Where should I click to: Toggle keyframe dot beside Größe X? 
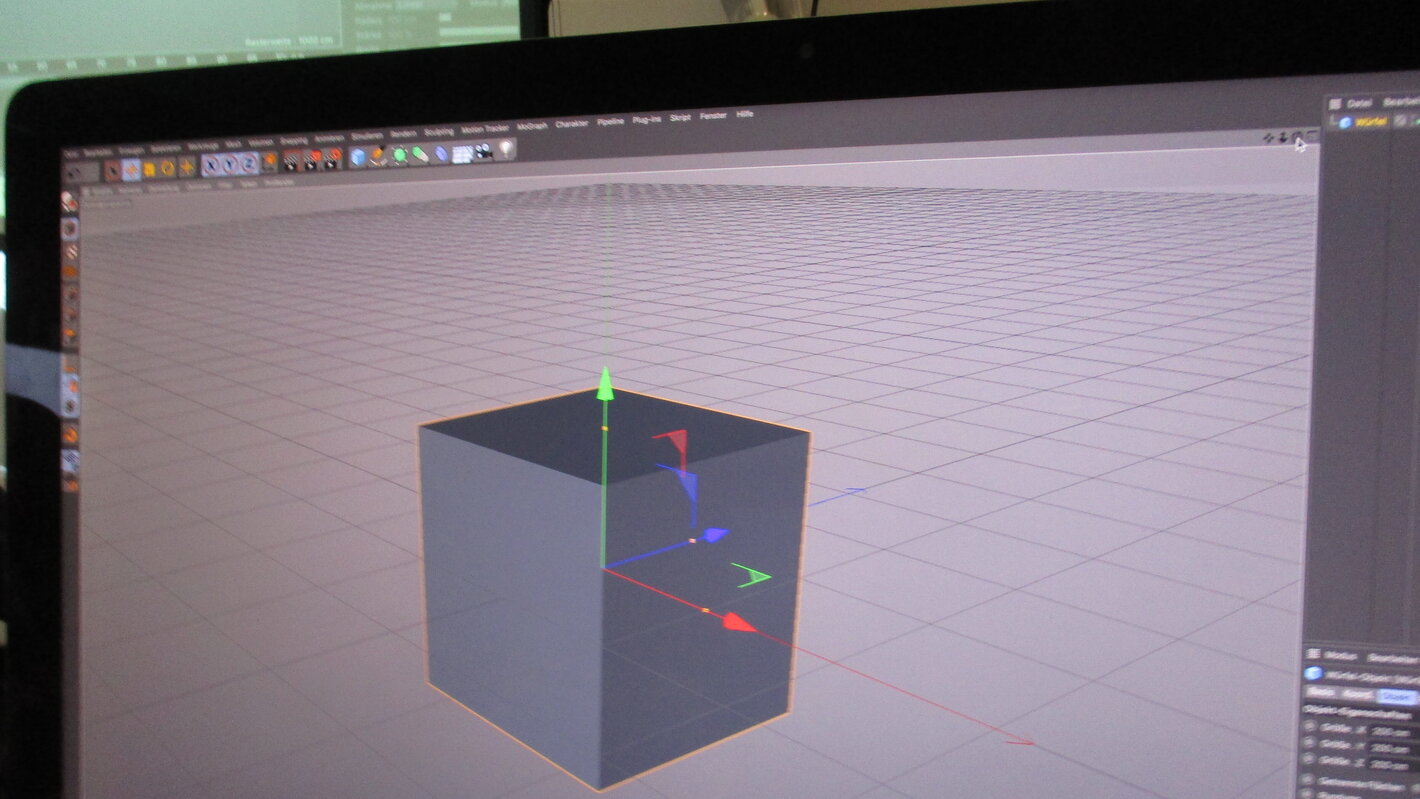(1309, 726)
